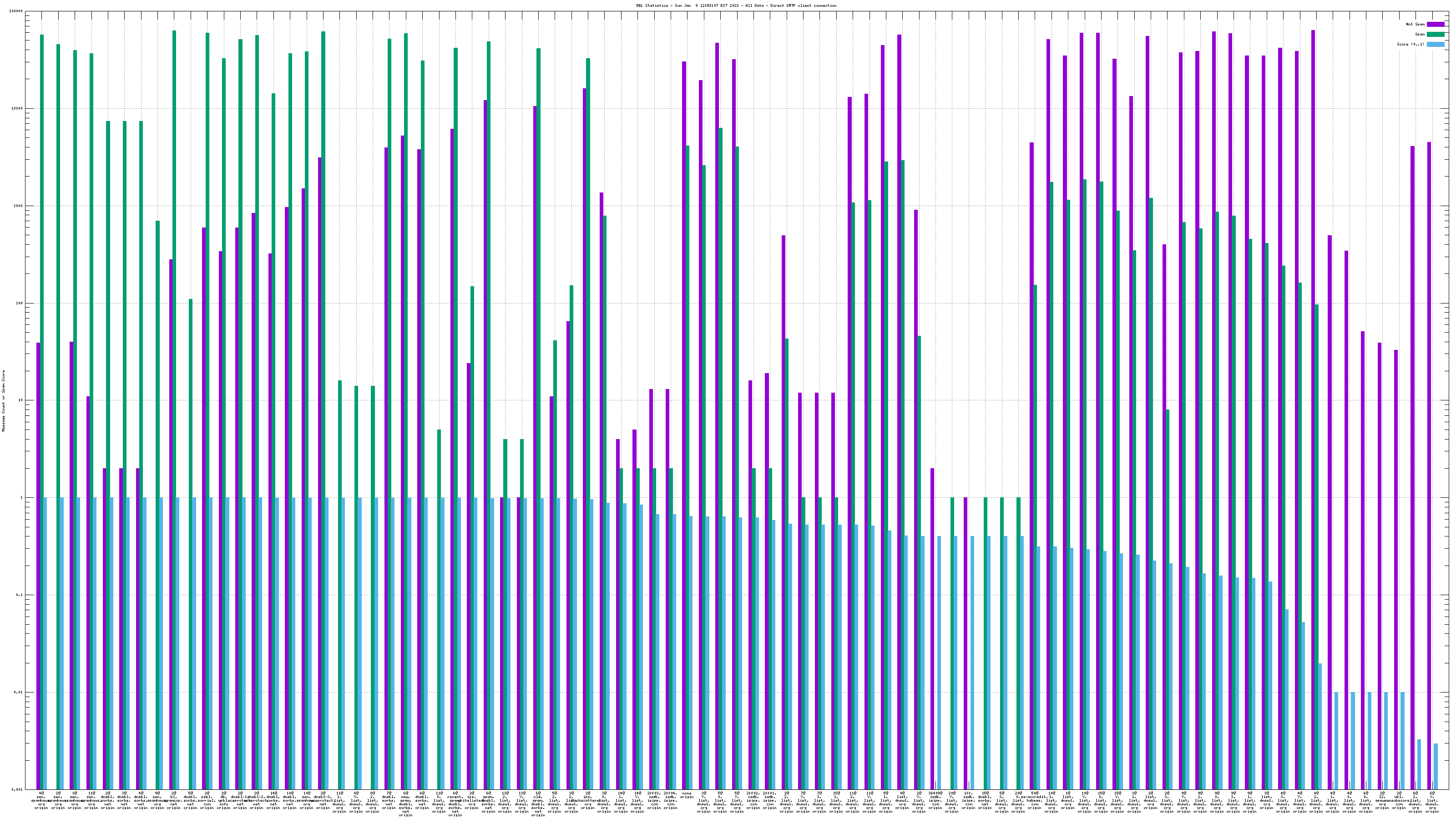Click the 1000 y-axis tick label

pyautogui.click(x=19, y=206)
